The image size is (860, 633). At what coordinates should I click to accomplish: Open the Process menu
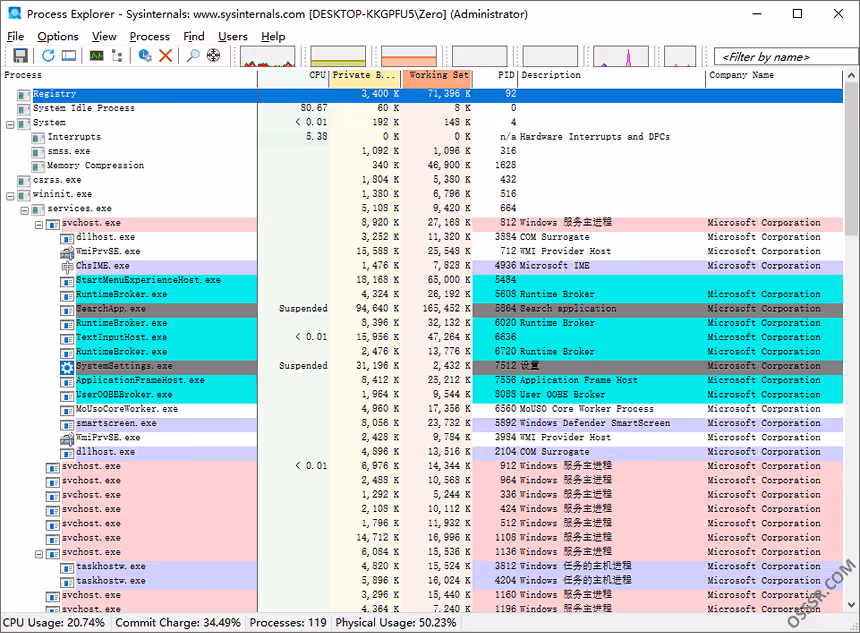[150, 36]
